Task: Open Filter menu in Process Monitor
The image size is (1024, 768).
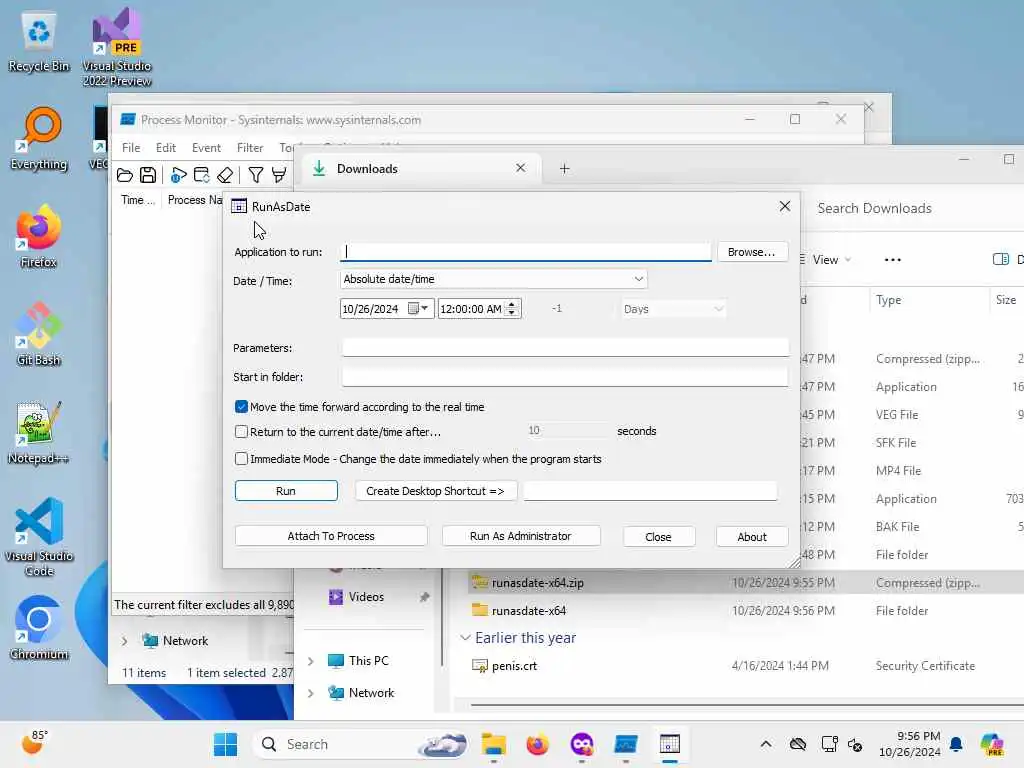Action: [x=250, y=148]
